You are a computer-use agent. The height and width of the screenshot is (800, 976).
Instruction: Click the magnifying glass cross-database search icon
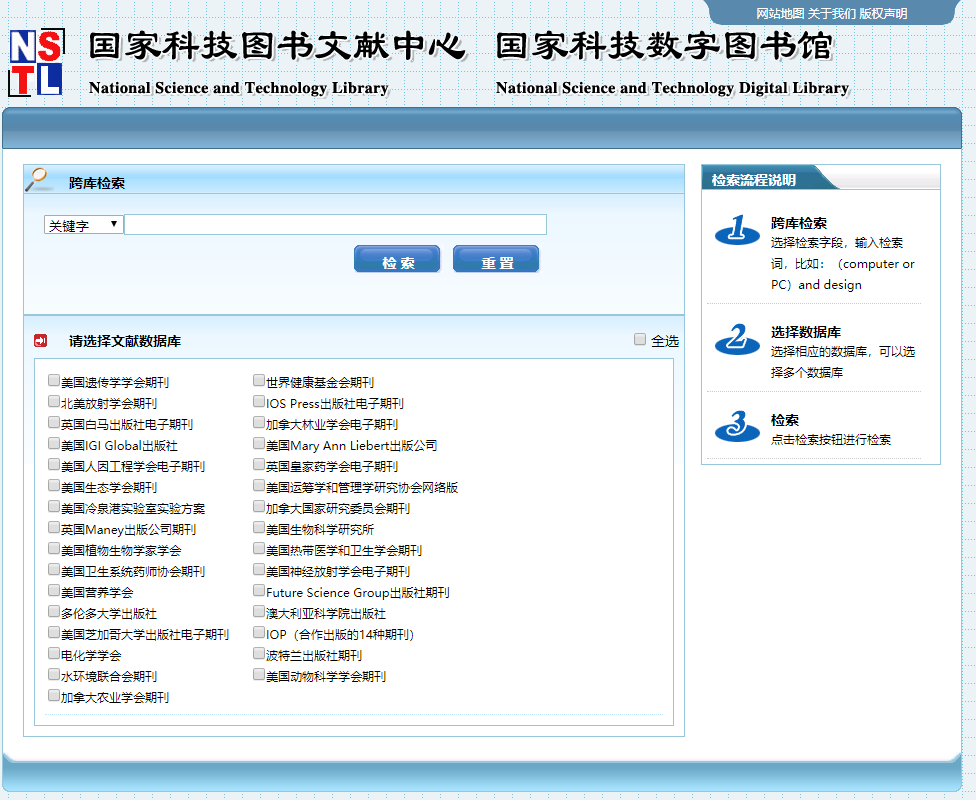(x=38, y=180)
